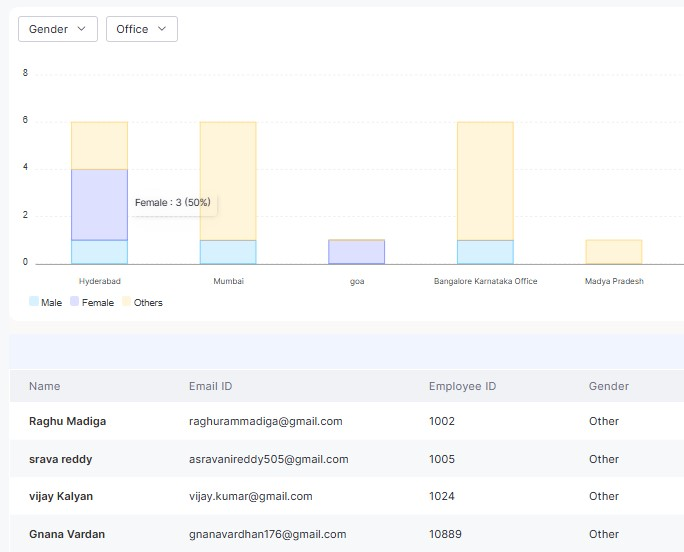Screen dimensions: 684x552
Task: Click employee ID 1002
Action: [x=442, y=421]
